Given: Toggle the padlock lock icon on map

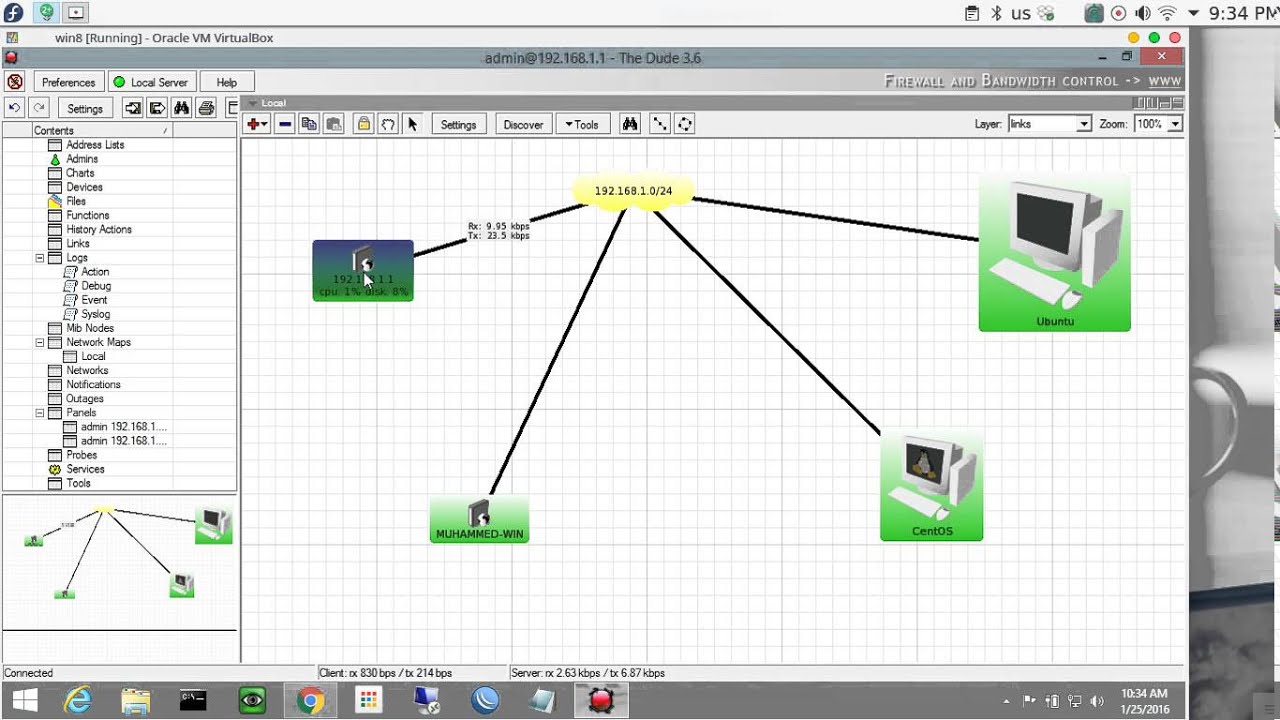Looking at the screenshot, I should 364,124.
